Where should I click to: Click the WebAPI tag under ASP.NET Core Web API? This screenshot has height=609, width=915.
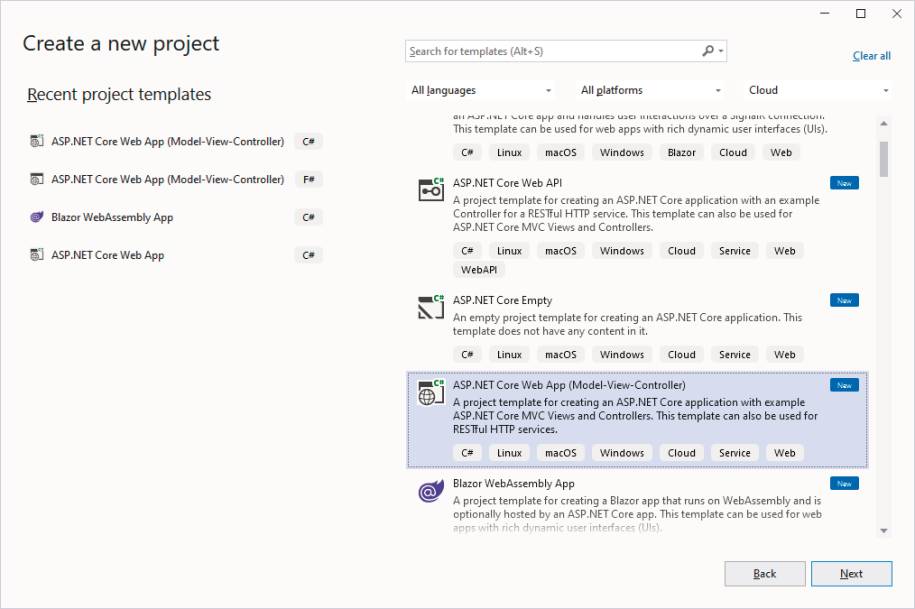pos(479,270)
